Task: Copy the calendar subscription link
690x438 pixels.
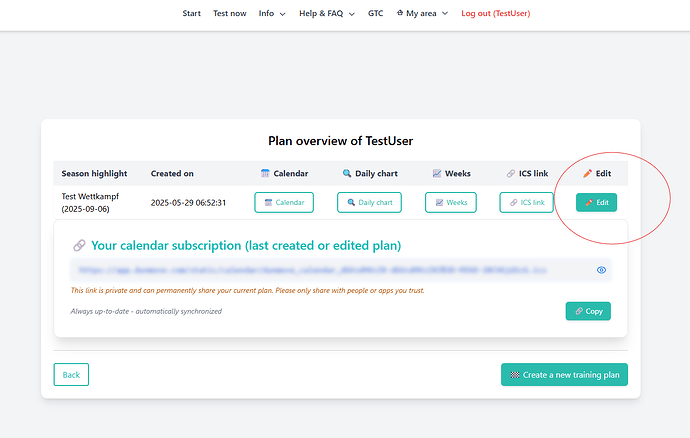Action: [588, 311]
